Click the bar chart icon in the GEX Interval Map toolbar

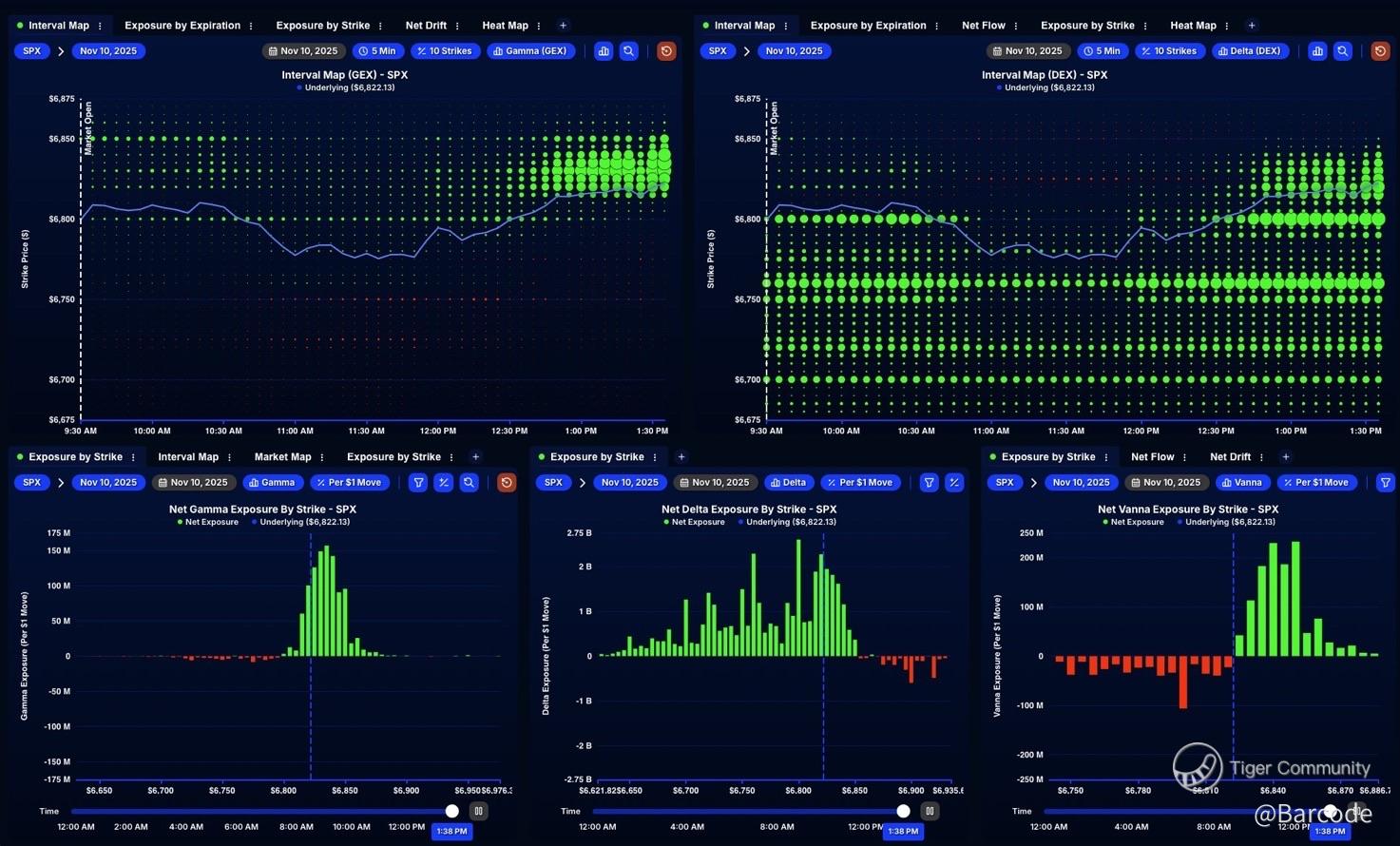pyautogui.click(x=604, y=51)
